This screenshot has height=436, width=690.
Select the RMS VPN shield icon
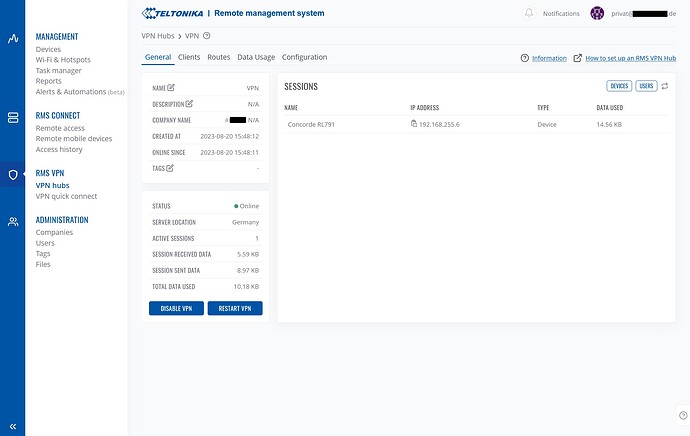coord(13,175)
